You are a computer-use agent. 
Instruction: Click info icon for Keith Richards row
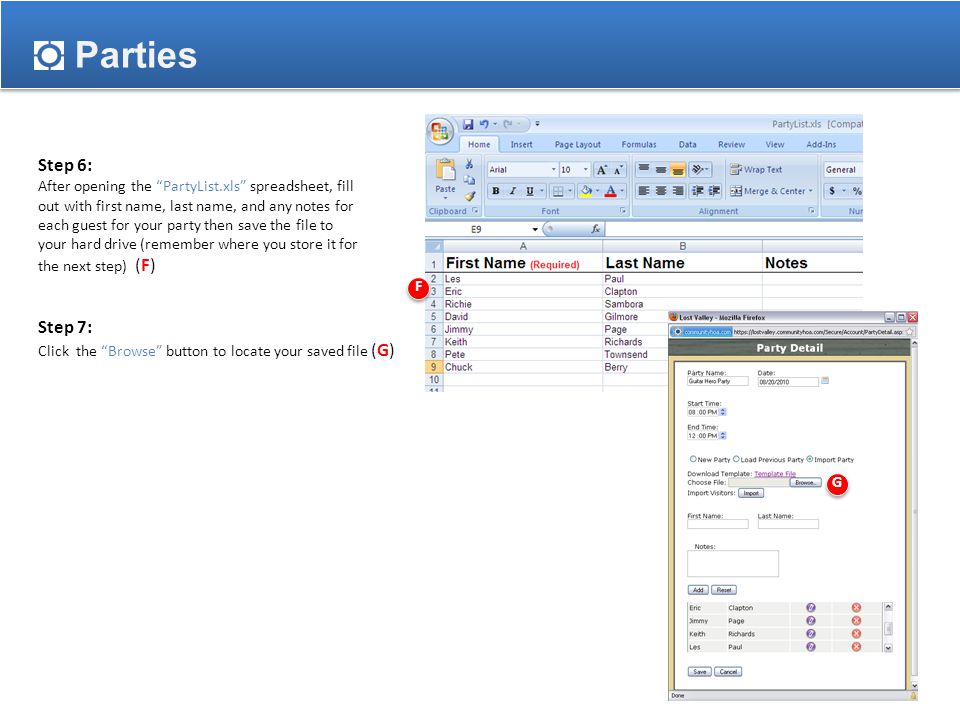[x=811, y=634]
